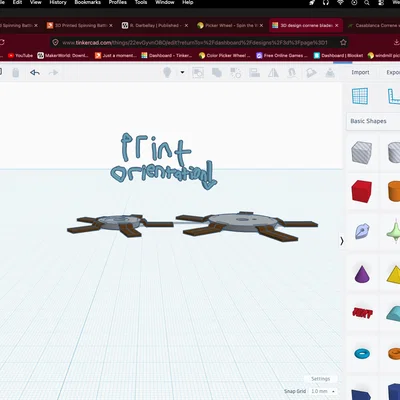Image resolution: width=400 pixels, height=400 pixels.
Task: Select the Workplane tool icon
Action: click(x=360, y=96)
